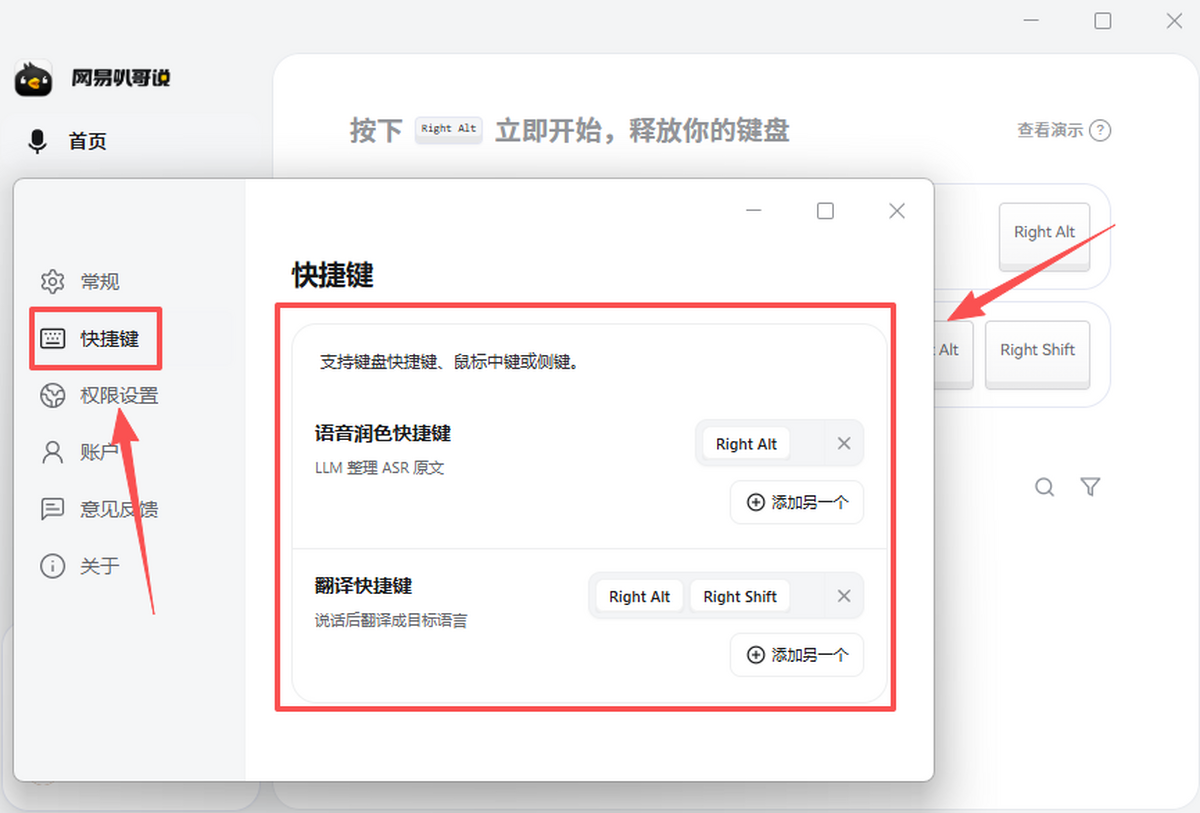
Task: Go to 首页 in the main window
Action: [68, 141]
